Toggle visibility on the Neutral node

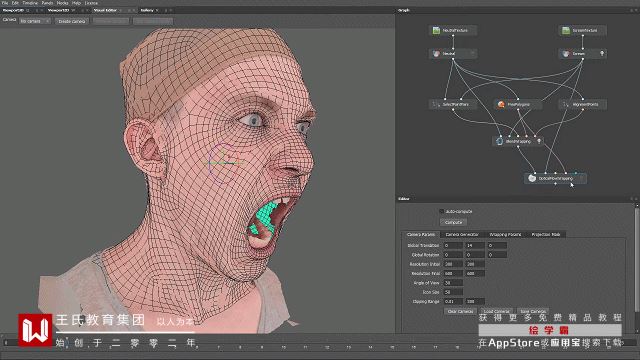click(x=472, y=53)
